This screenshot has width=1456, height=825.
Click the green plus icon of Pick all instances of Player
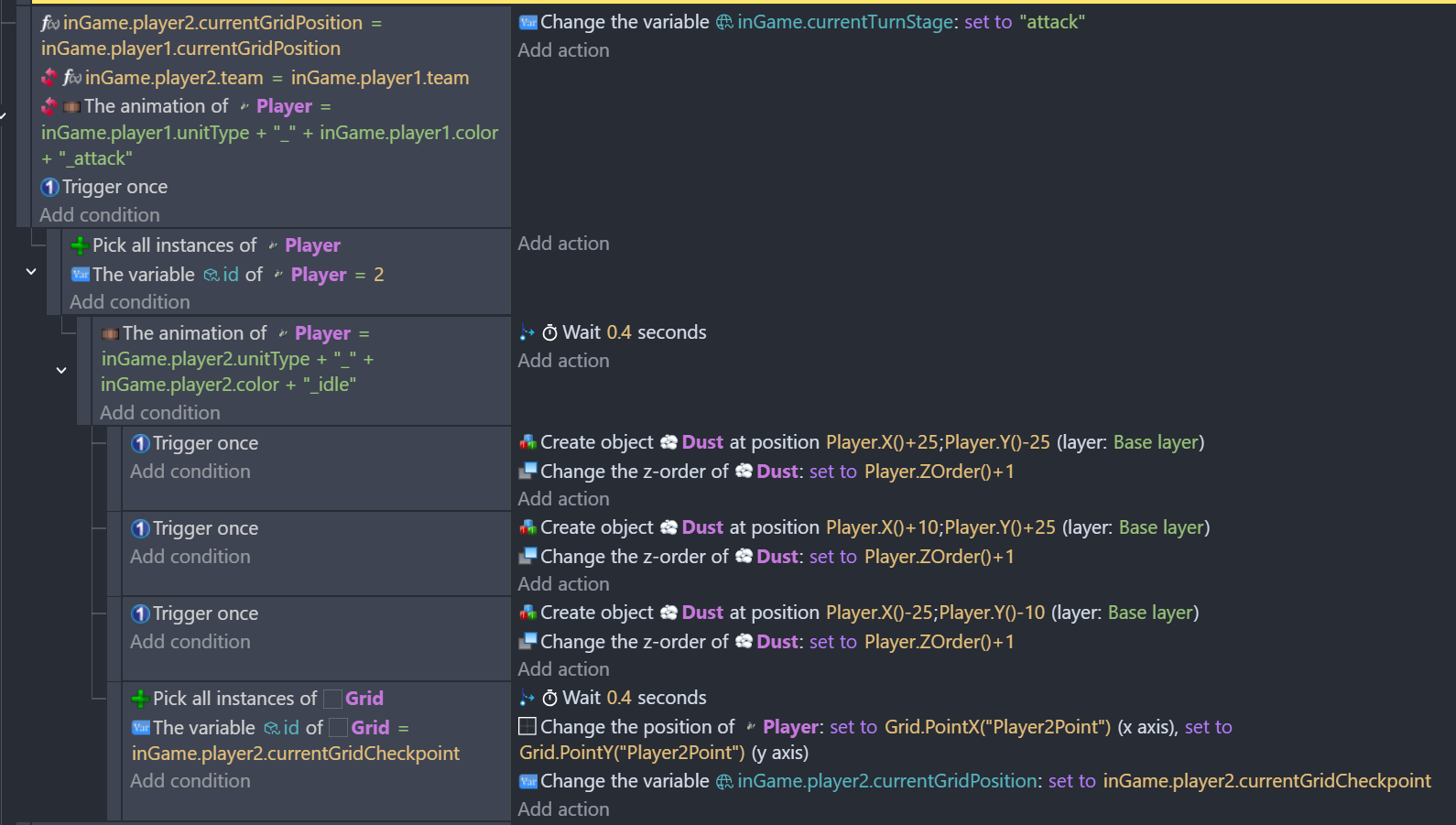[80, 245]
